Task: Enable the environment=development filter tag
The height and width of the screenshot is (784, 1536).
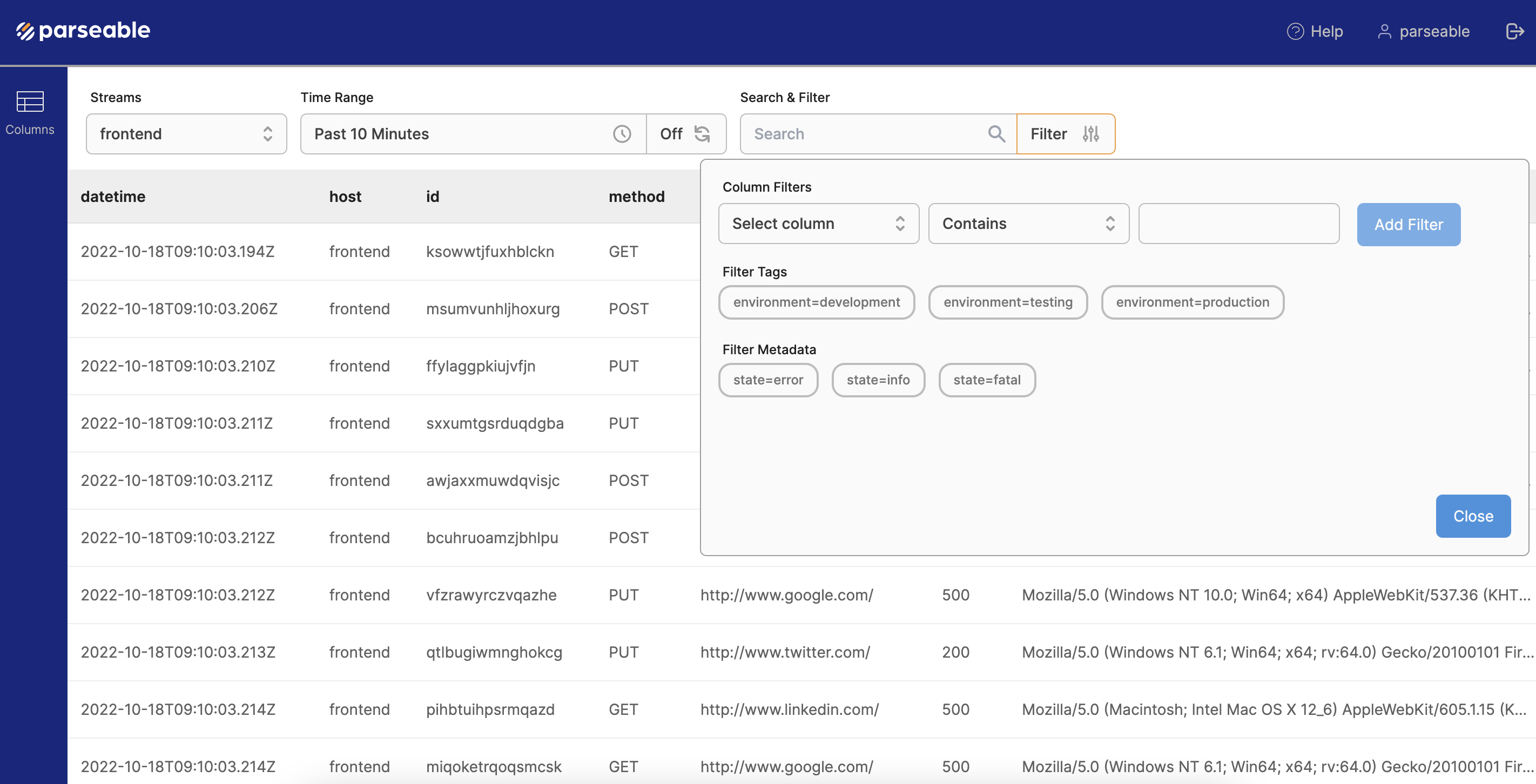Action: tap(816, 302)
